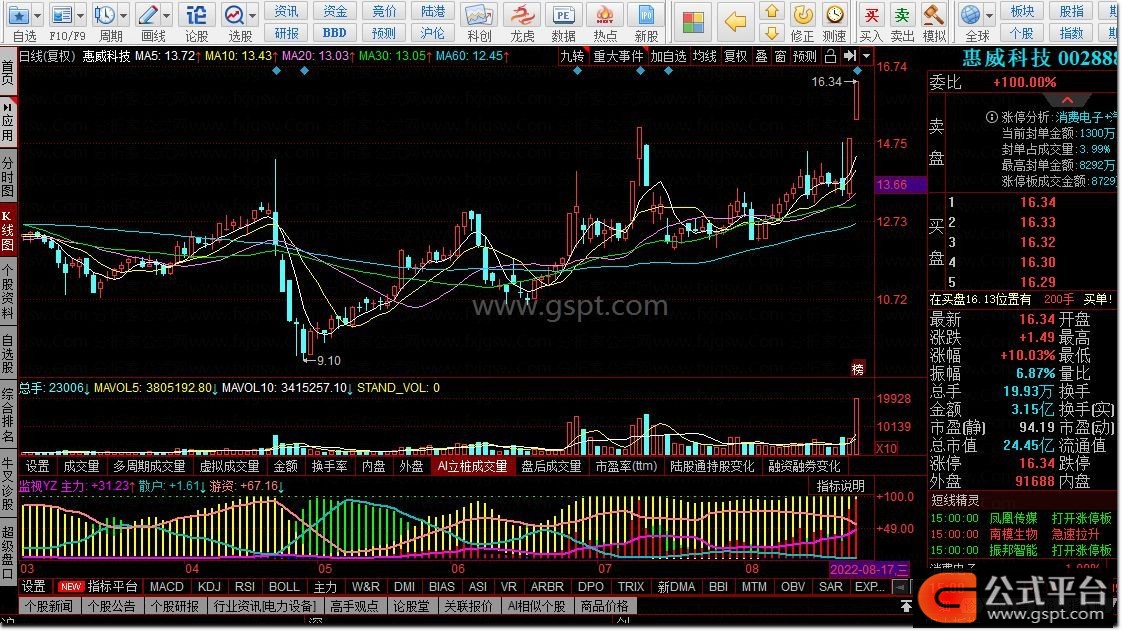Open the 科创 board icon
The width and height of the screenshot is (1123, 631).
click(x=478, y=15)
